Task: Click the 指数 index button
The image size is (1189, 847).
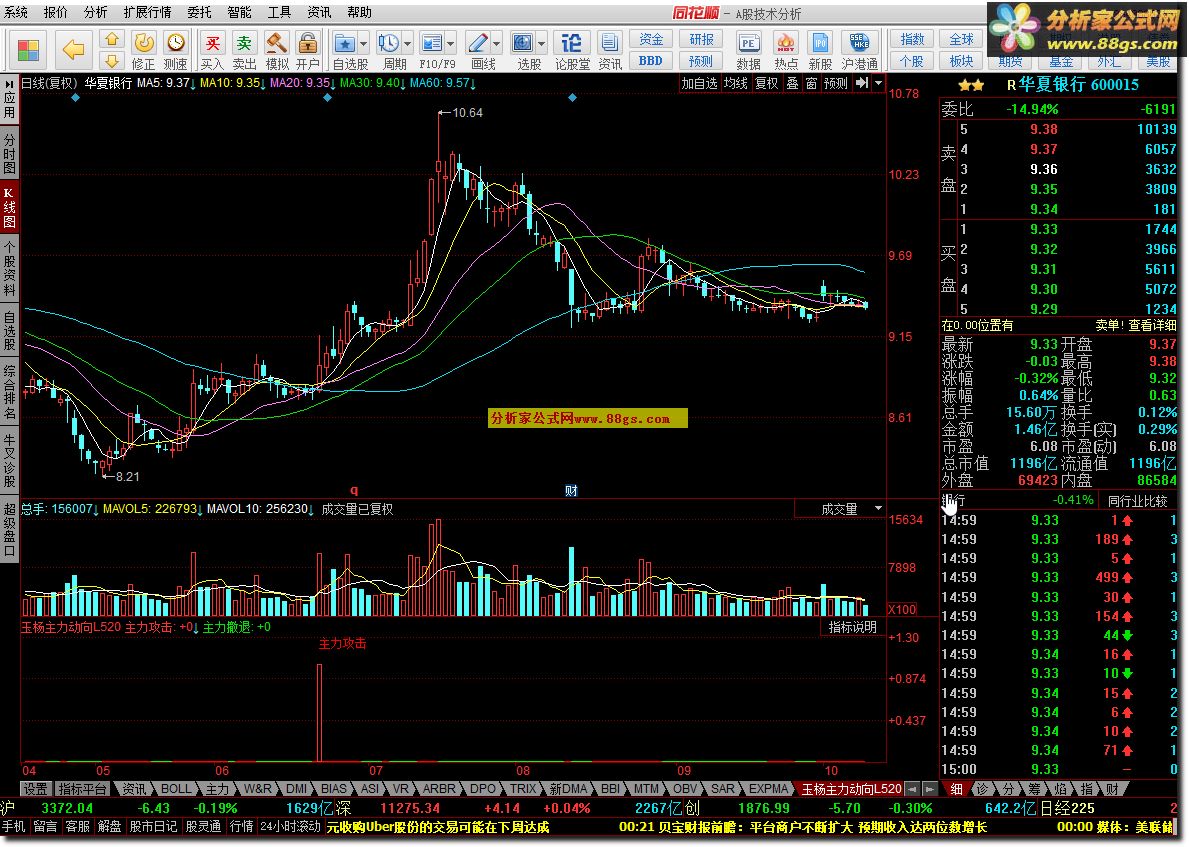Action: click(x=912, y=39)
